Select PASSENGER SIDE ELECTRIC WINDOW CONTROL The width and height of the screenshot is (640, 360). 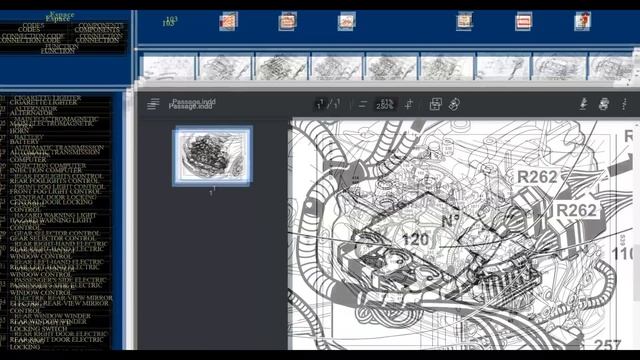click(x=57, y=286)
